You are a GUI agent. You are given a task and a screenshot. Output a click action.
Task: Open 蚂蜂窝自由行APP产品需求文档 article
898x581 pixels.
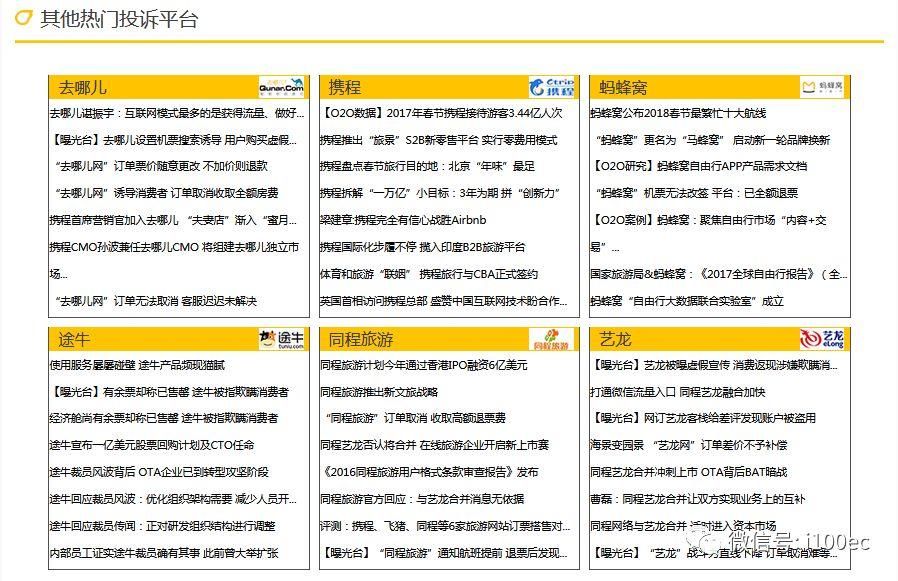[x=699, y=166]
